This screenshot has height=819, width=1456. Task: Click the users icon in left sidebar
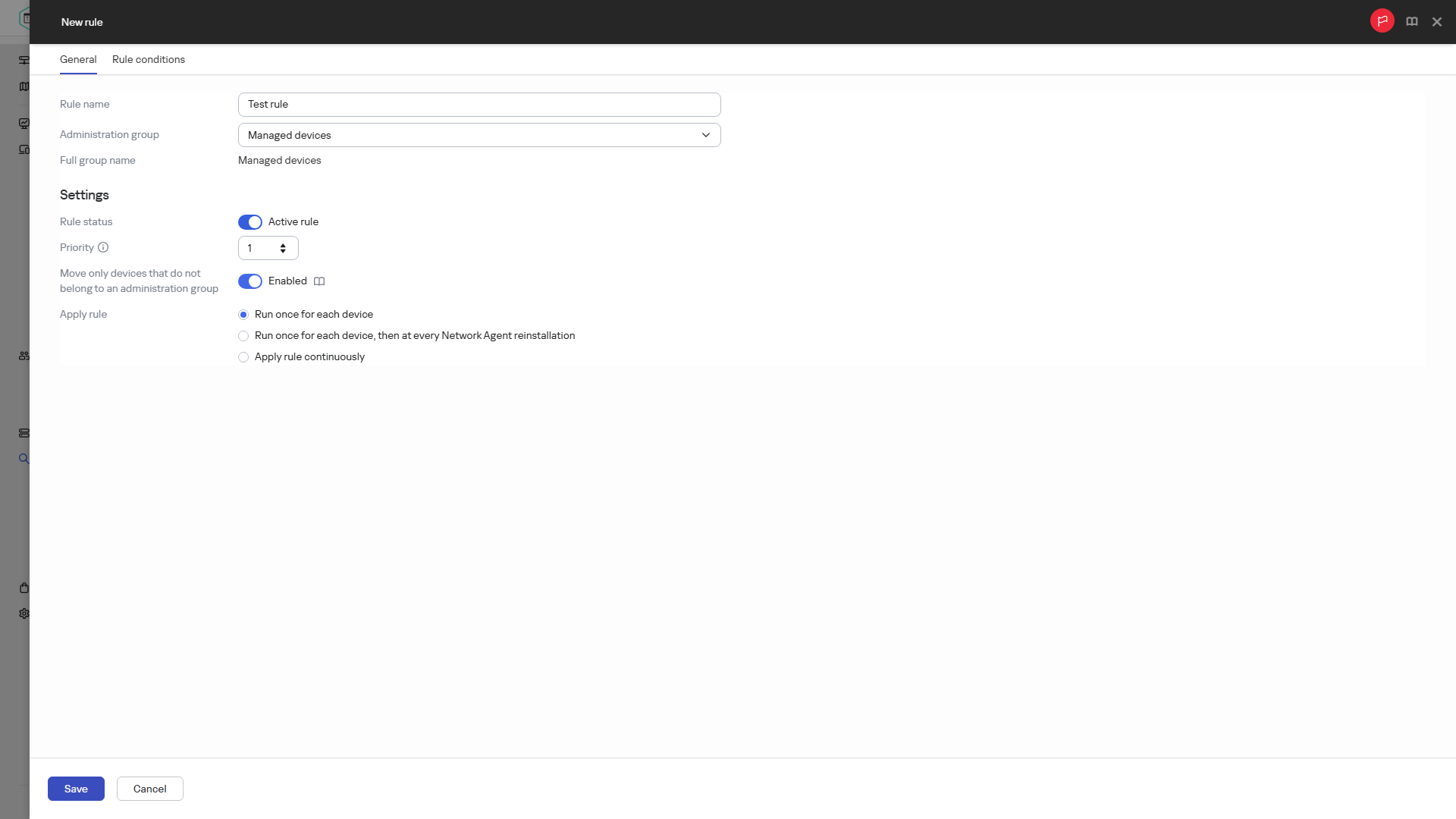[24, 356]
